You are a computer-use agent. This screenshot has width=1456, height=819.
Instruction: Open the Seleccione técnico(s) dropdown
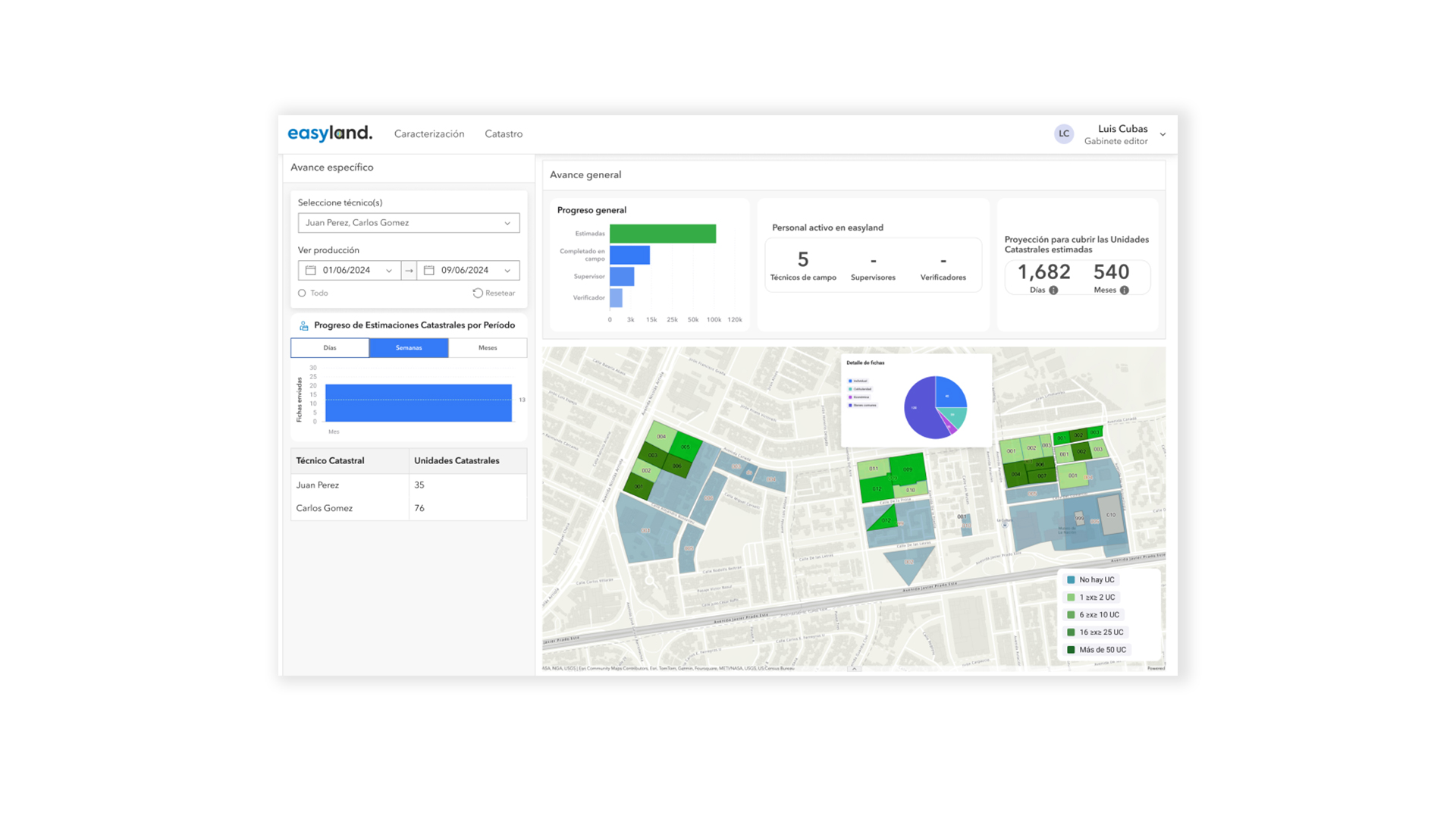409,223
